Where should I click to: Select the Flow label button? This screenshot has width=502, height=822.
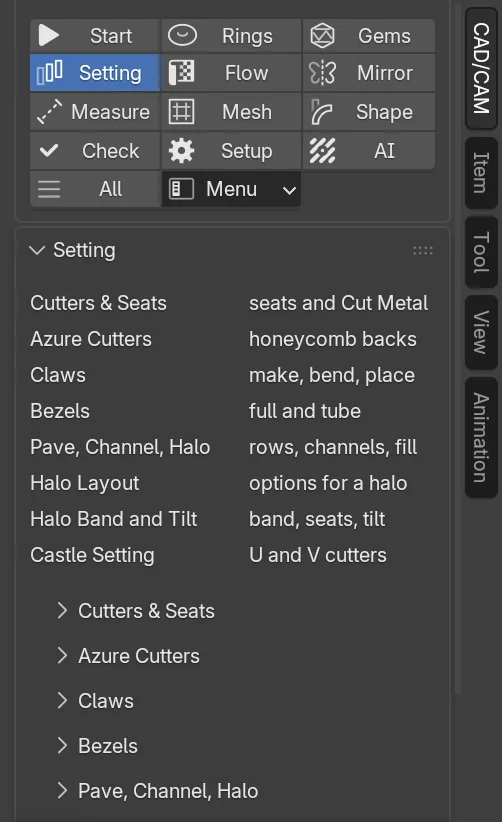[x=246, y=73]
